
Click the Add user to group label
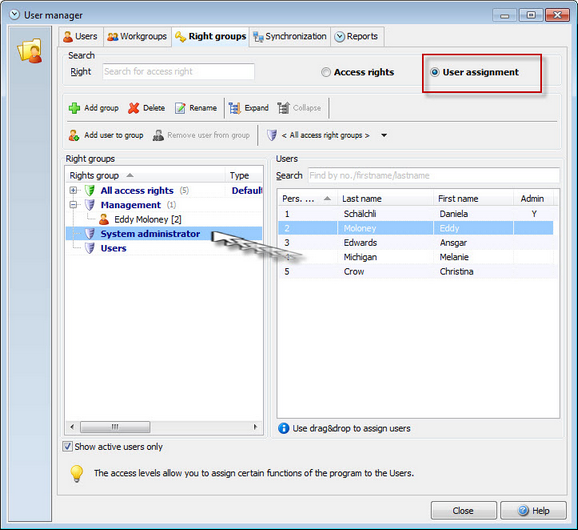[114, 135]
